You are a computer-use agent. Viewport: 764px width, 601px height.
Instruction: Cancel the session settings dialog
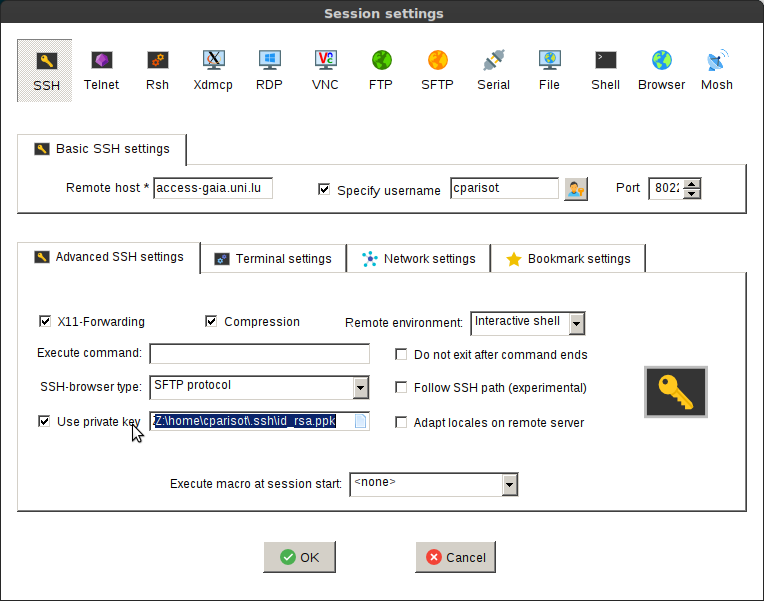pyautogui.click(x=455, y=557)
